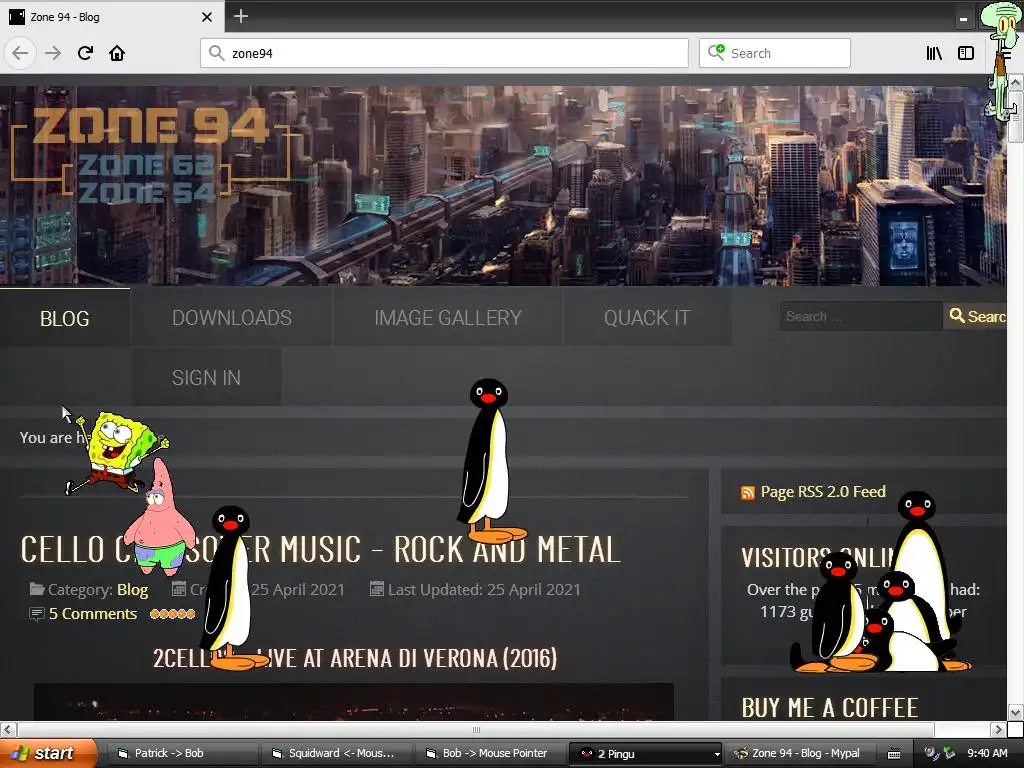Click the orange rating dots
Image resolution: width=1024 pixels, height=768 pixels.
(x=172, y=614)
